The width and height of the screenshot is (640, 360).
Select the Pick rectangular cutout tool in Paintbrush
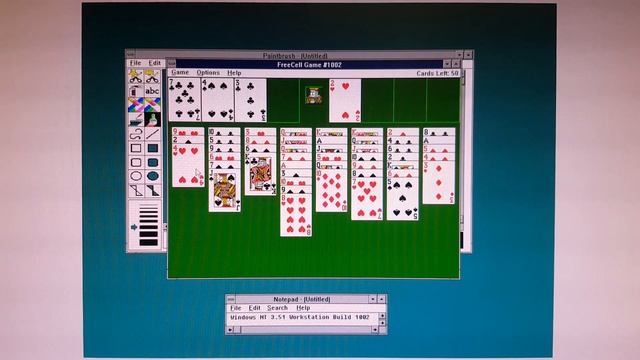(152, 77)
